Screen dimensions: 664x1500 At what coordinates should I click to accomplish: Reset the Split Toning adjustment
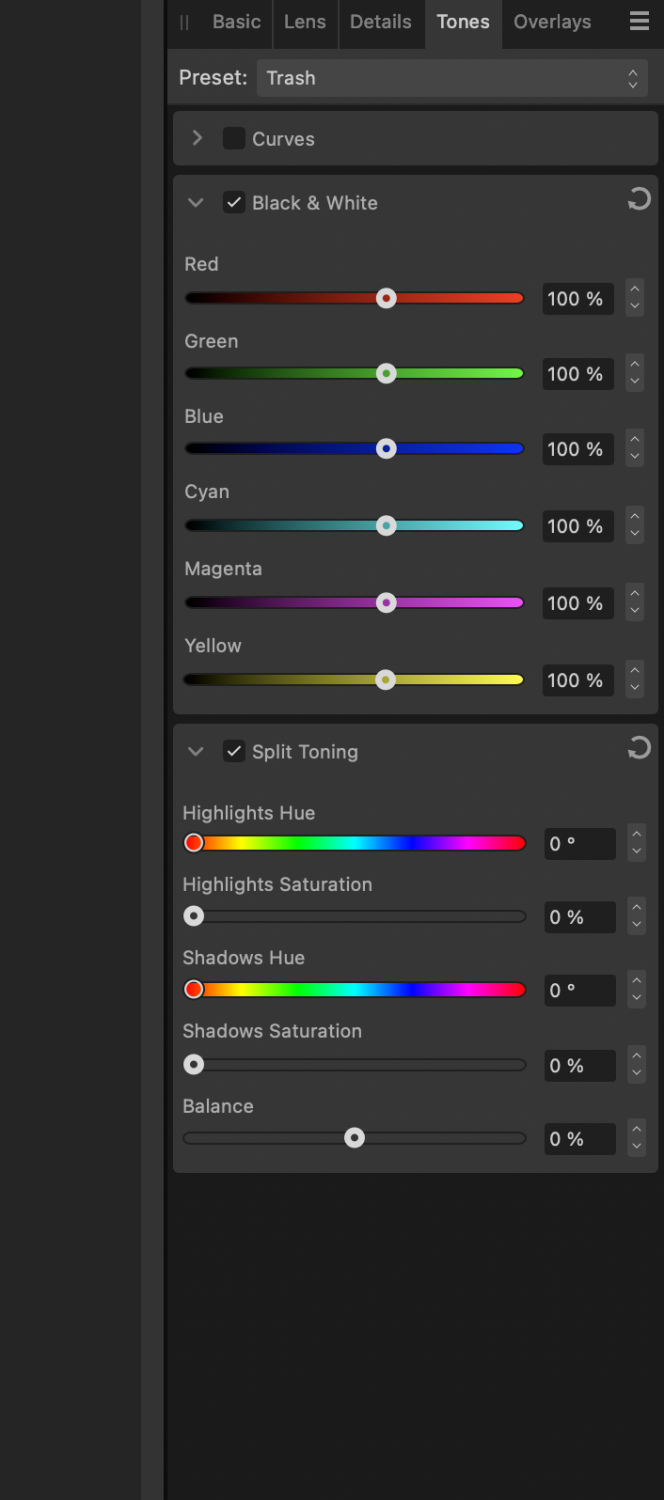pos(639,748)
